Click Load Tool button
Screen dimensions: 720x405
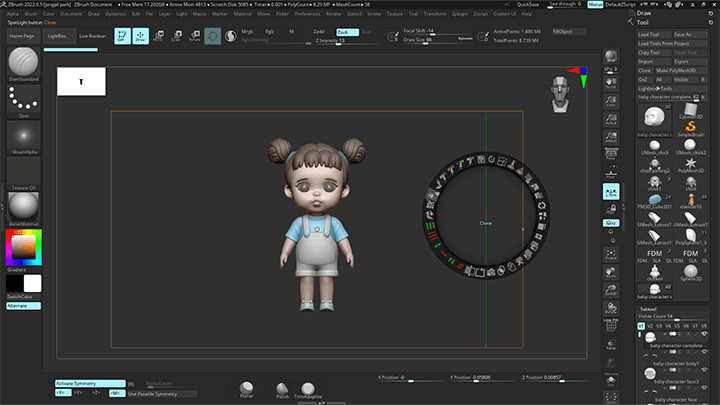[654, 34]
